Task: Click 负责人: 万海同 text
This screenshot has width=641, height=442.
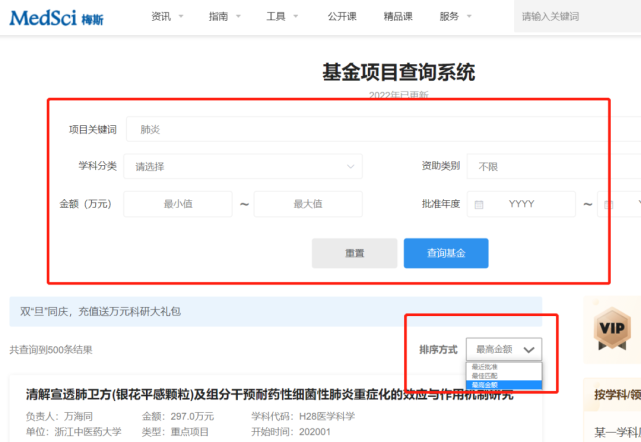Action: click(59, 416)
